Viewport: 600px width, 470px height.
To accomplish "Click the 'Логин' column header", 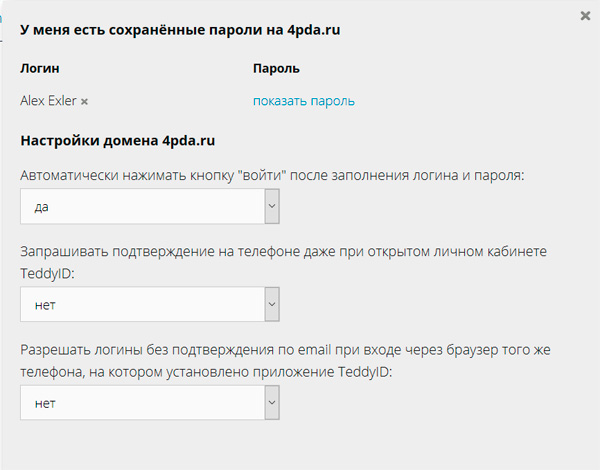I will coord(41,69).
